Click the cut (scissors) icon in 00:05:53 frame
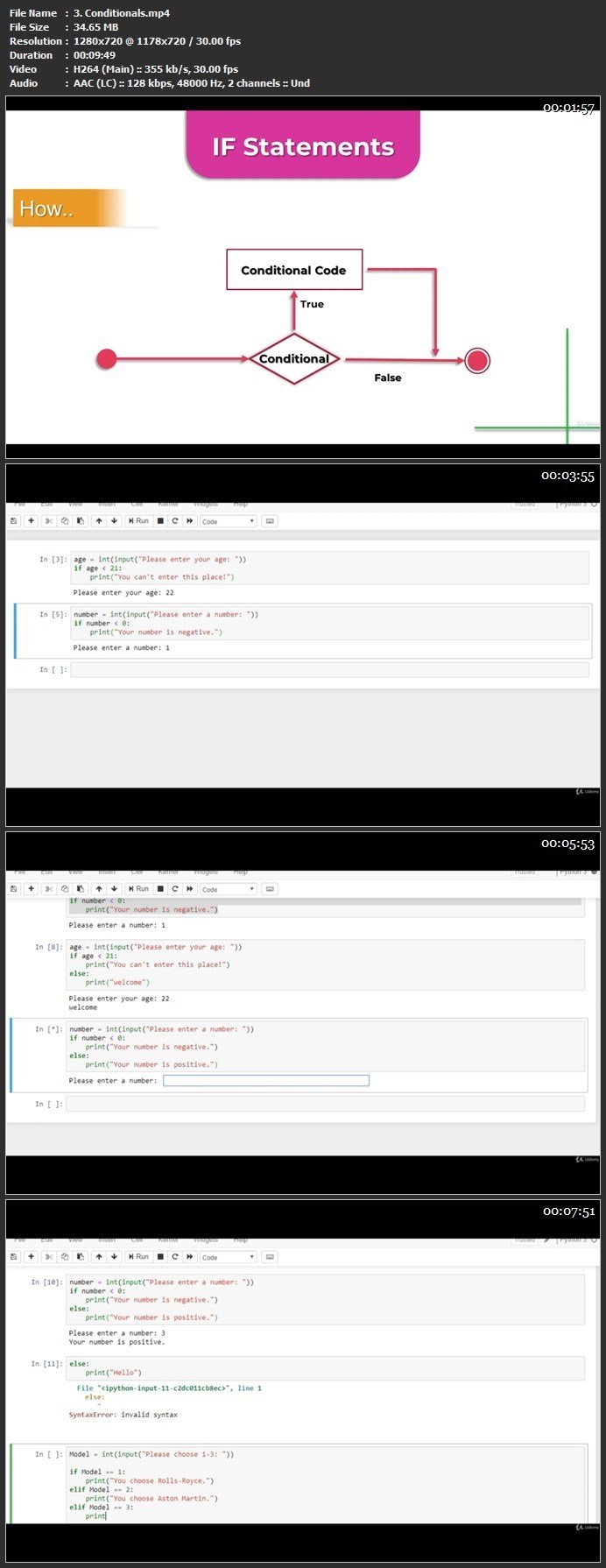The width and height of the screenshot is (606, 1568). click(x=50, y=889)
